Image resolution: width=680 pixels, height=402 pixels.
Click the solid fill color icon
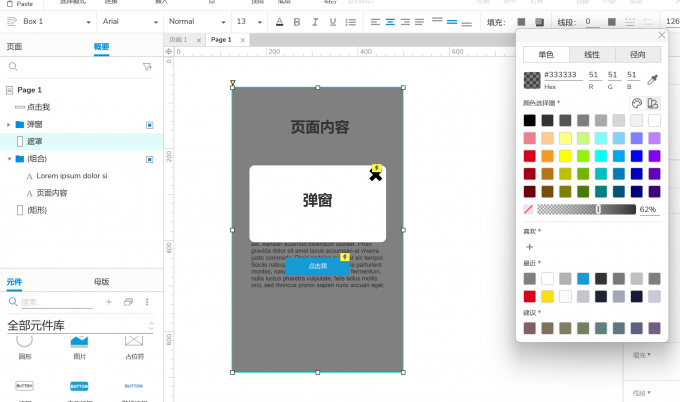[x=522, y=22]
